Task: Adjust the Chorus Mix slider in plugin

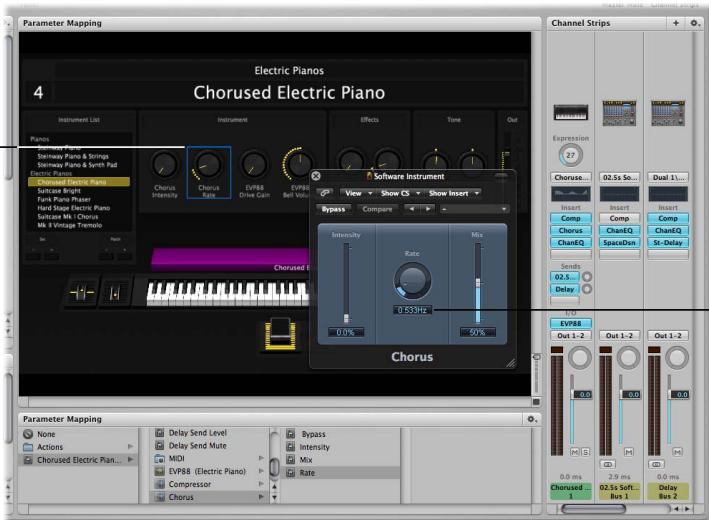Action: (477, 283)
